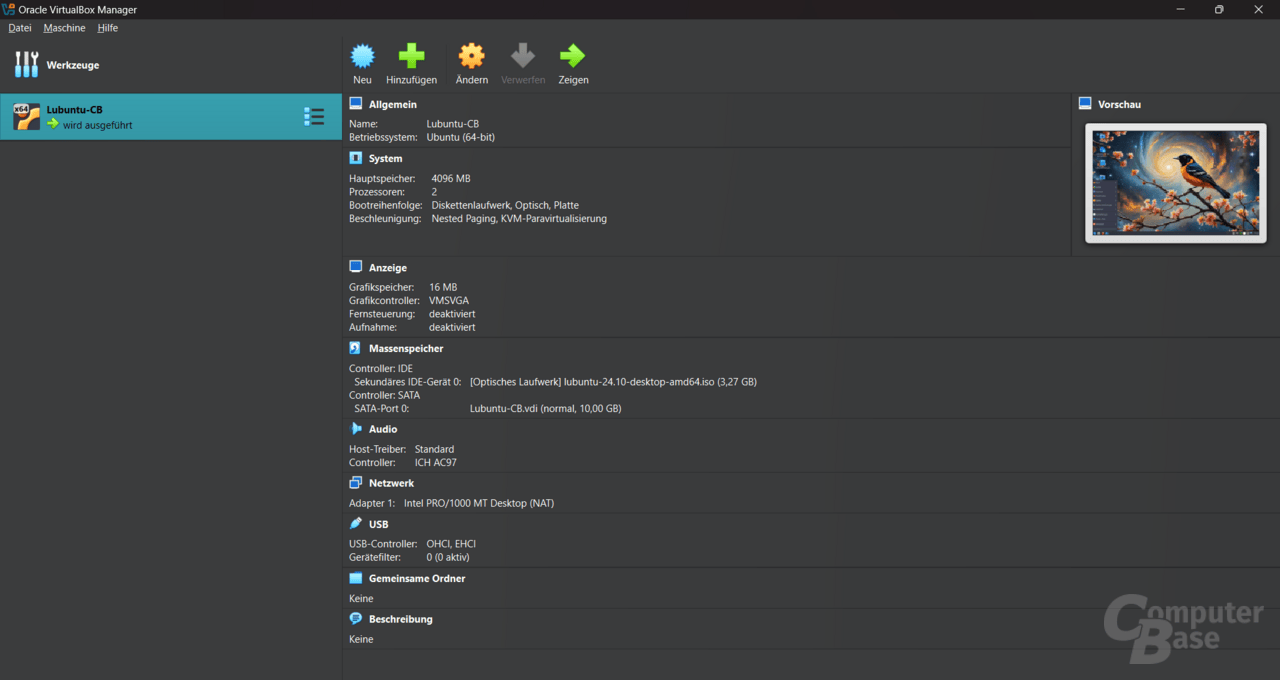This screenshot has height=680, width=1280.
Task: Click the Gerätefilter value 0 (0 aktiv)
Action: click(448, 557)
